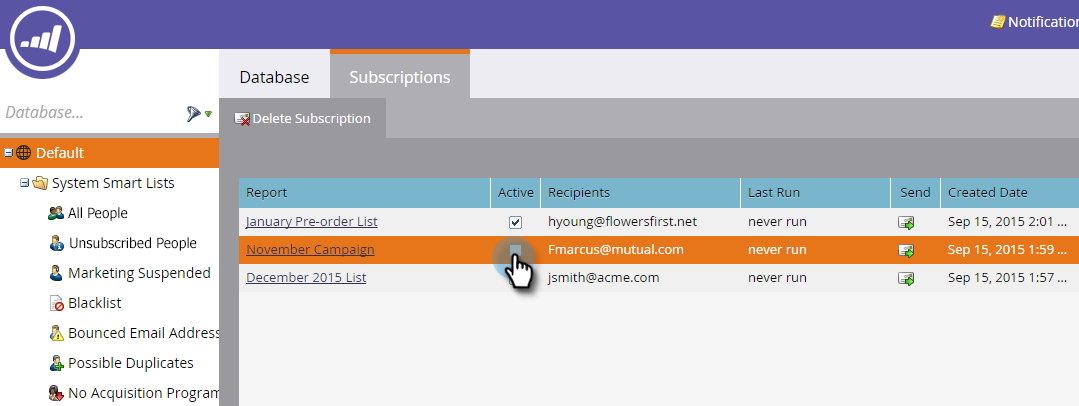1079x406 pixels.
Task: Type in the Database search field
Action: [x=90, y=113]
